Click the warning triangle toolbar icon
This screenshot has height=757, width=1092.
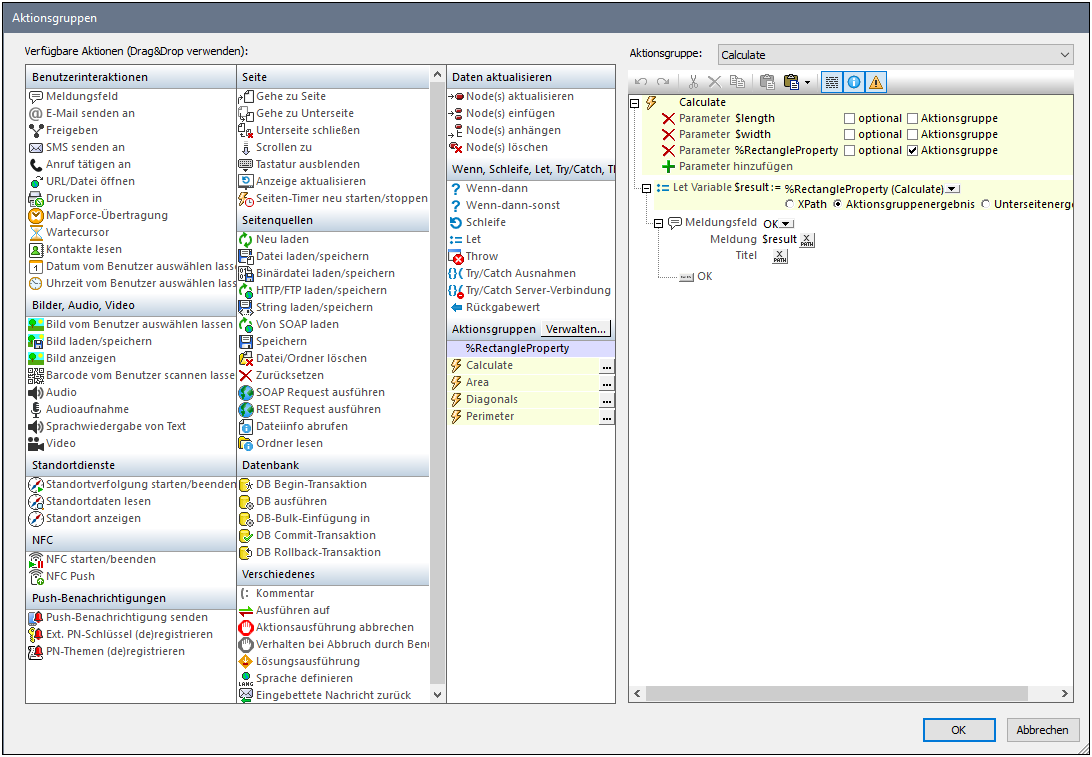[876, 83]
